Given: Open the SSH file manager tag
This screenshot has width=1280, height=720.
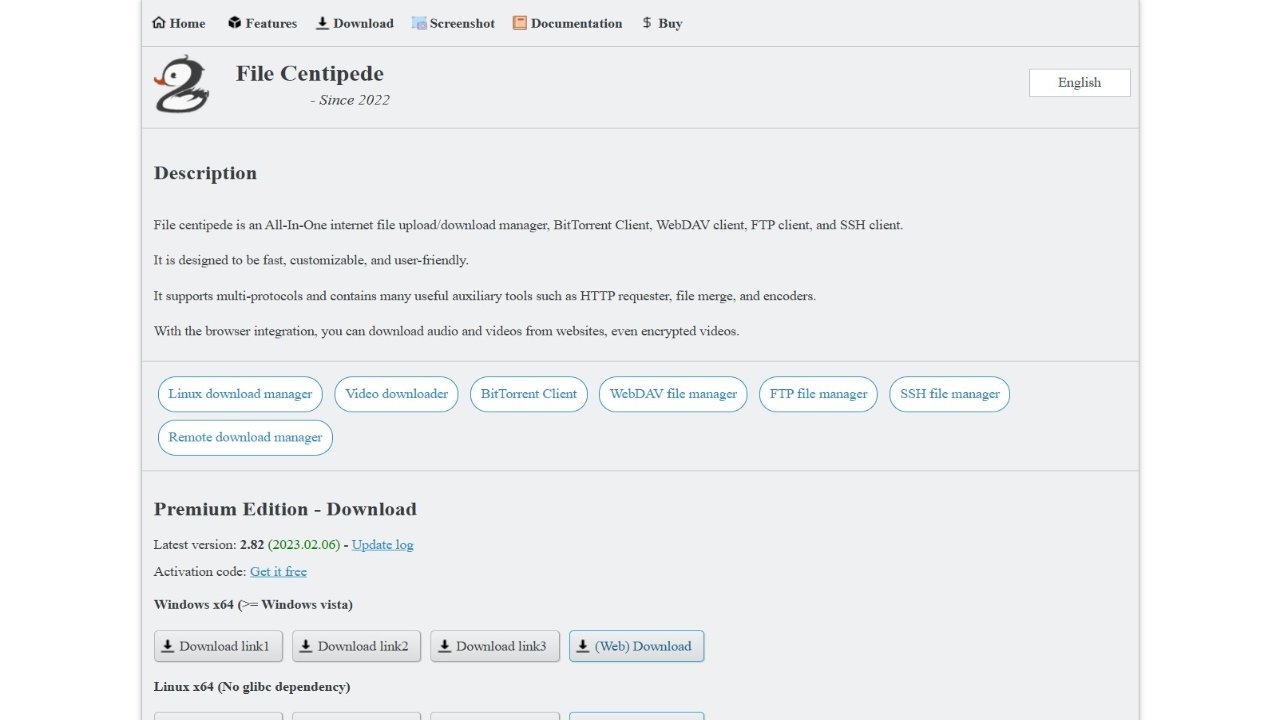Looking at the screenshot, I should coord(950,394).
